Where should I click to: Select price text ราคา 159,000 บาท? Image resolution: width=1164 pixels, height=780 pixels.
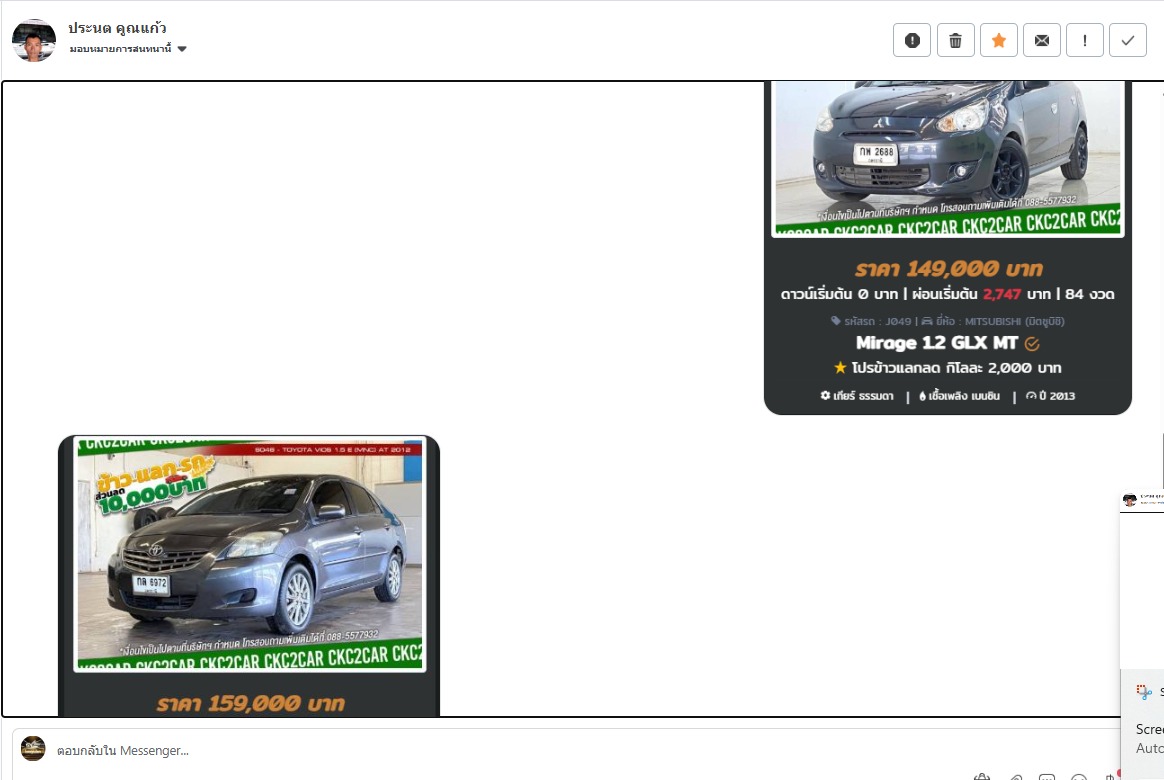pos(250,704)
